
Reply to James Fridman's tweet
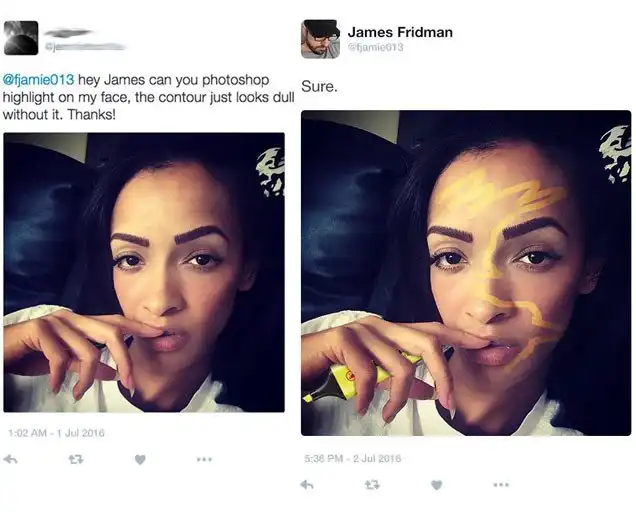click(307, 484)
